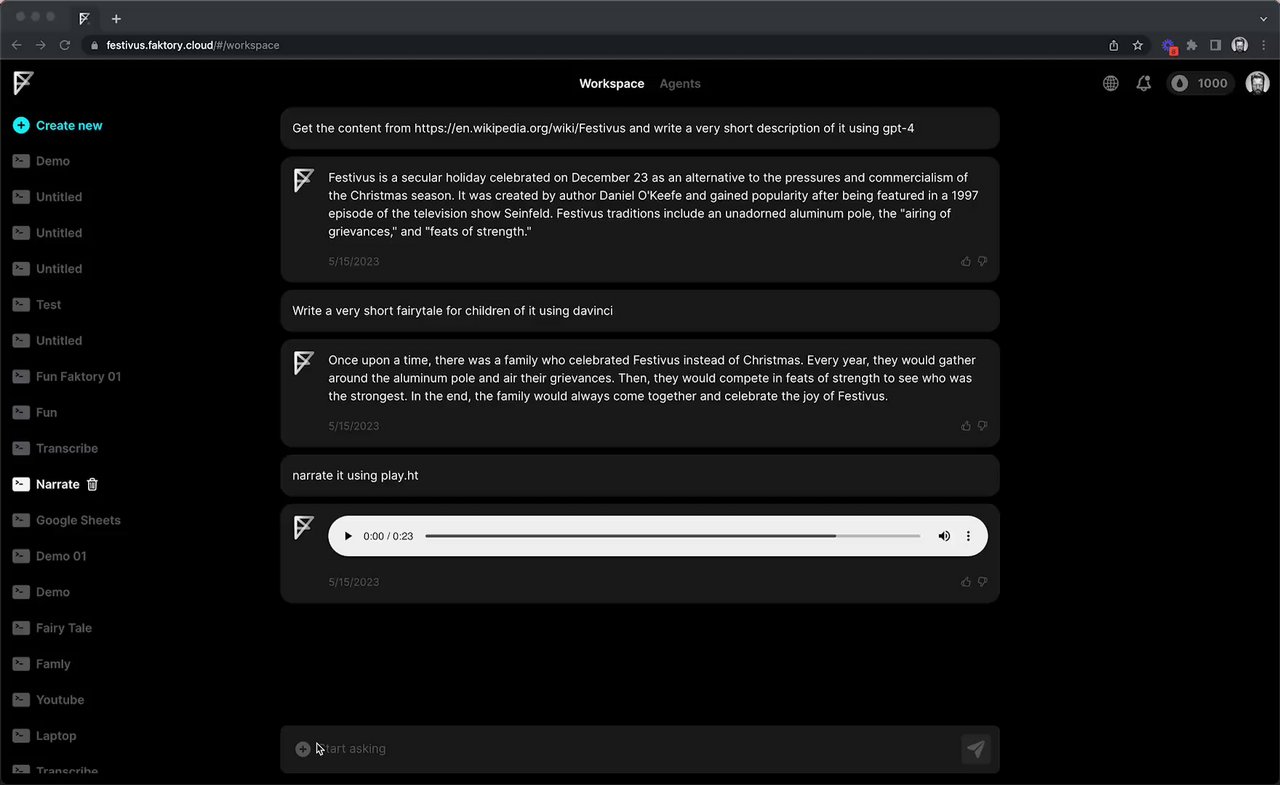The width and height of the screenshot is (1280, 785).
Task: Thumbs down the fairytale response
Action: tap(982, 425)
